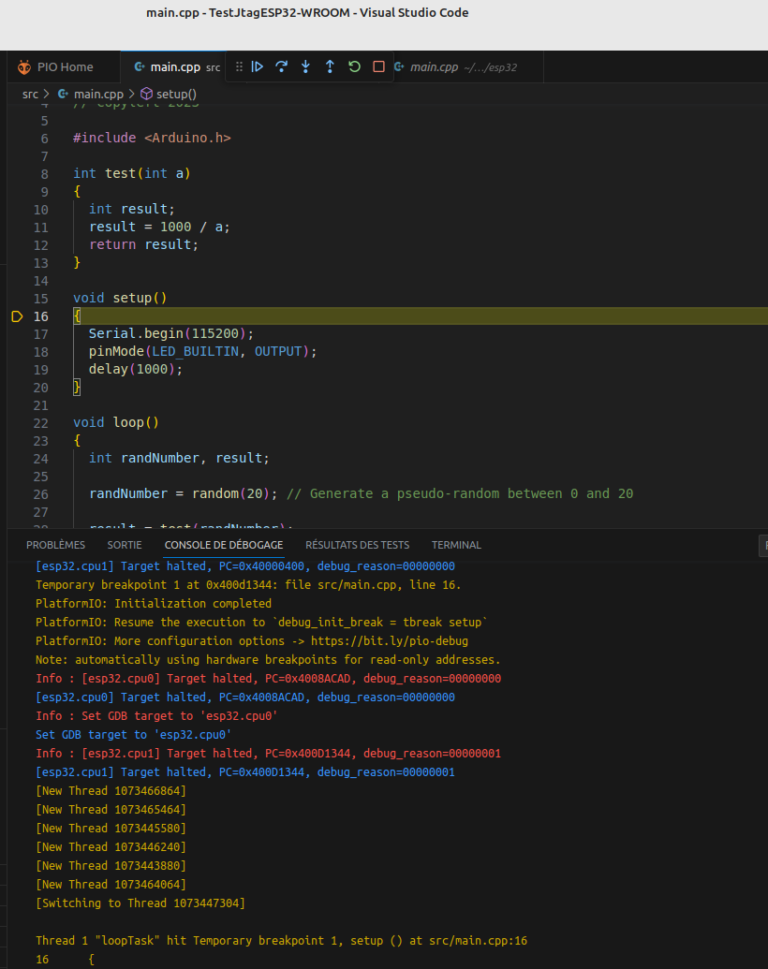This screenshot has height=969, width=768.
Task: Open the SORTIE panel tab
Action: [124, 545]
